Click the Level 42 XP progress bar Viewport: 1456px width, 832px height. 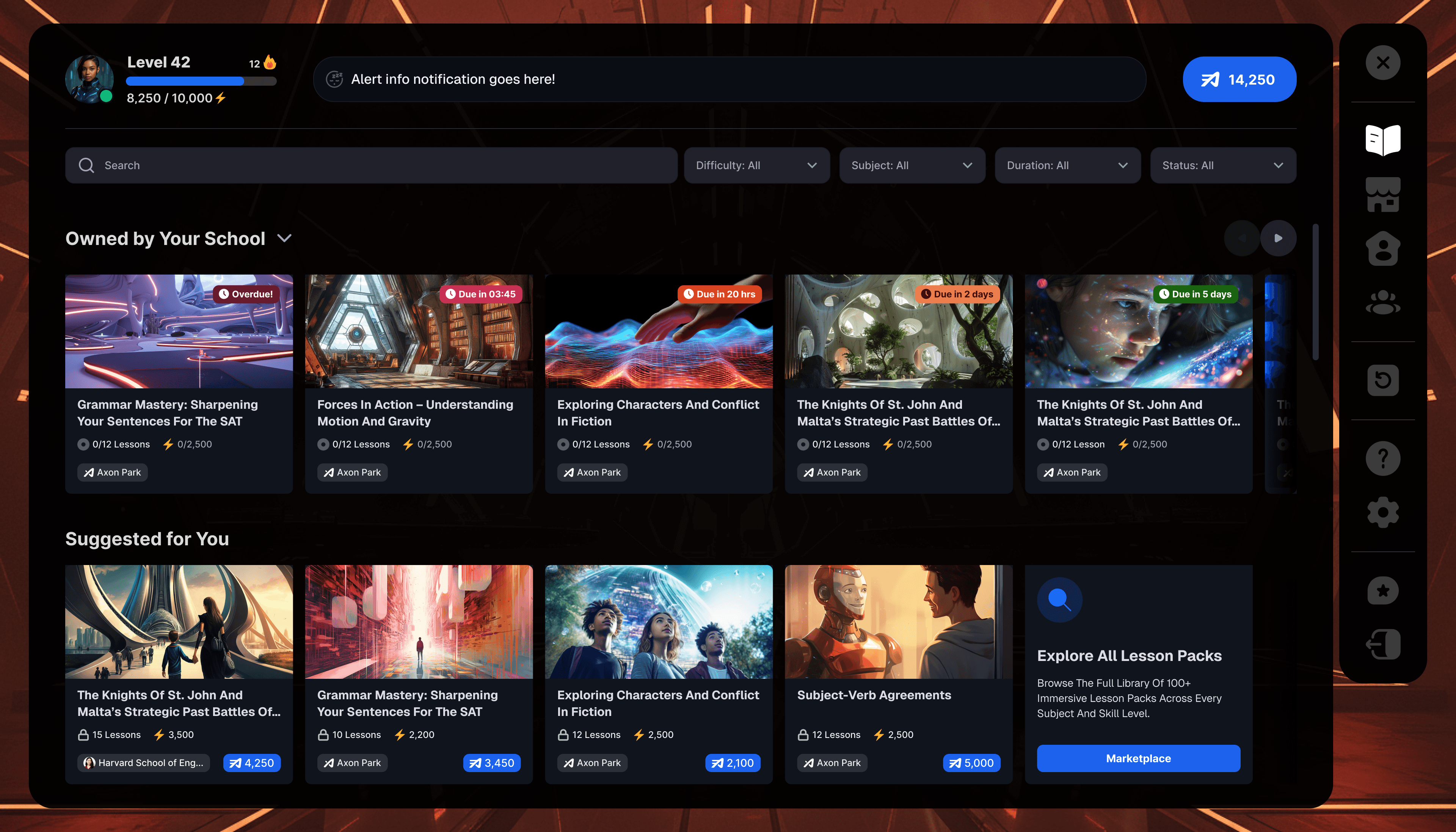pyautogui.click(x=201, y=81)
